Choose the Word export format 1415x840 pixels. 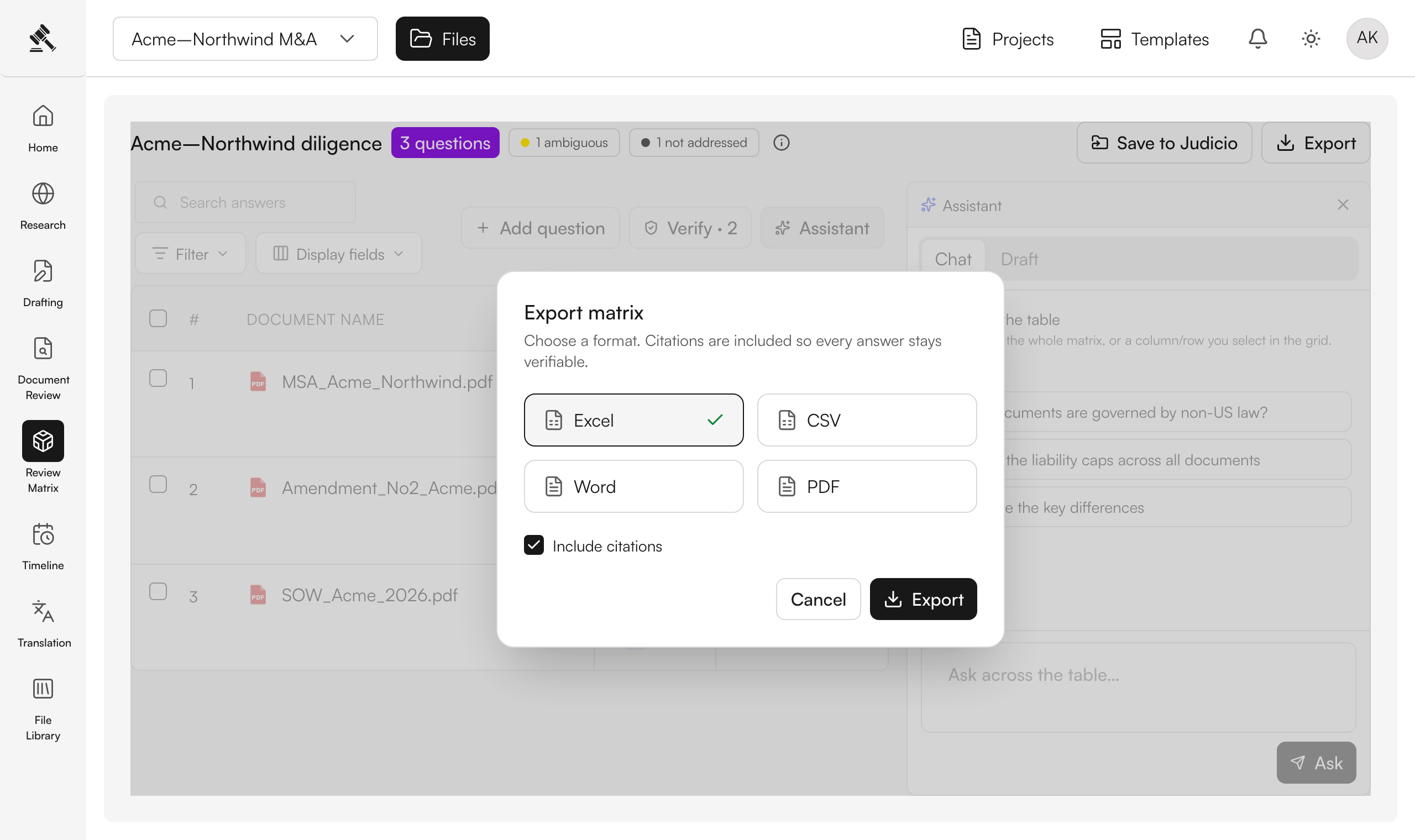[633, 486]
